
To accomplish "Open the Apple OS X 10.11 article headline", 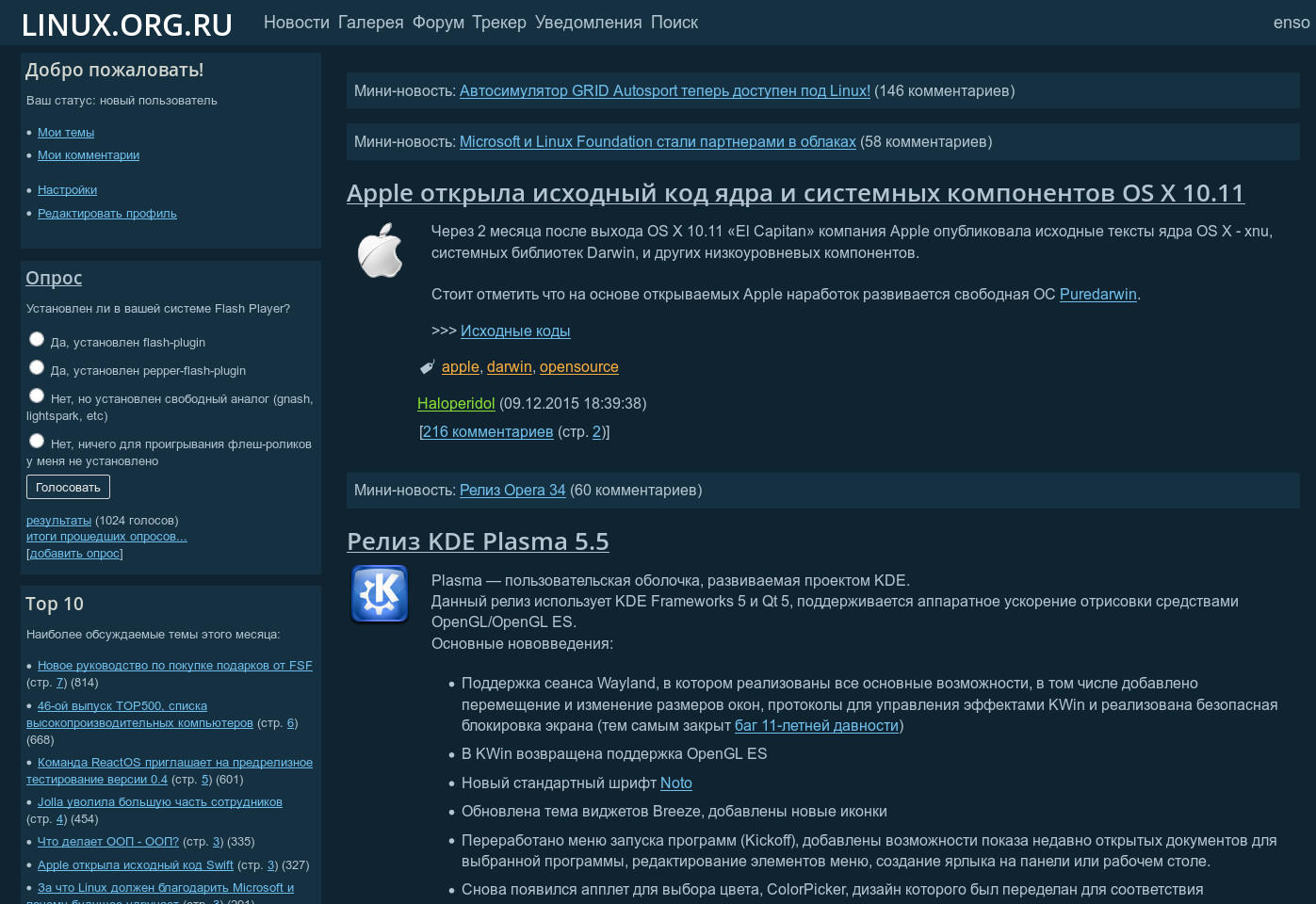I will point(795,193).
